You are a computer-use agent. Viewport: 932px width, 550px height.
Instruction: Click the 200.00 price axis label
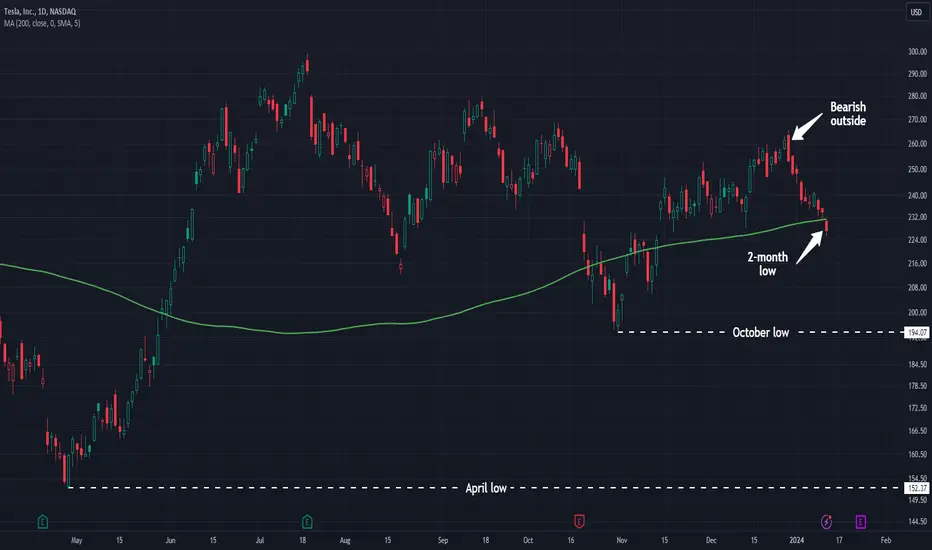[x=917, y=313]
